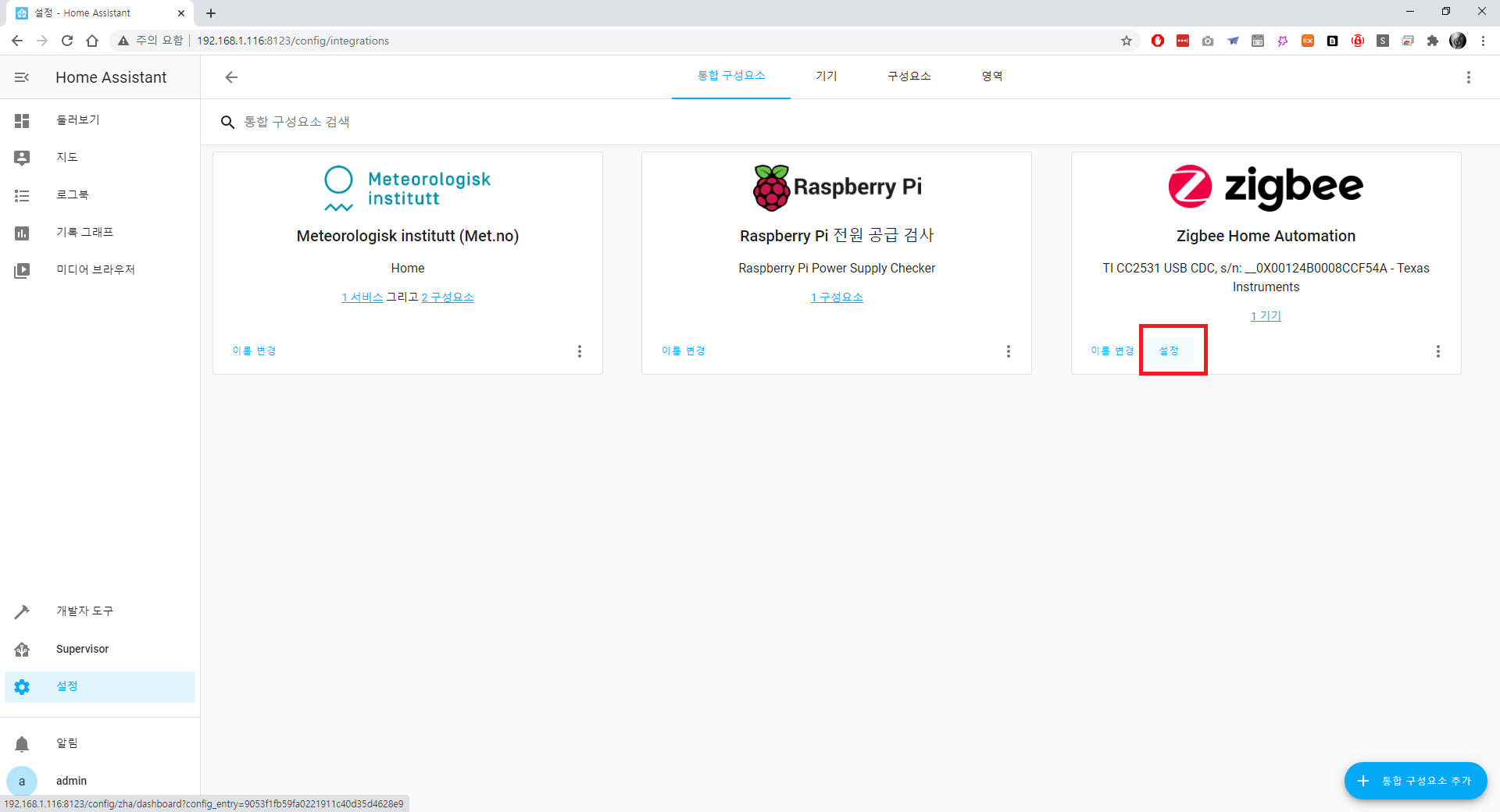Click the Raspberry Pi logo image
Screen dimensions: 1500x812
837,187
